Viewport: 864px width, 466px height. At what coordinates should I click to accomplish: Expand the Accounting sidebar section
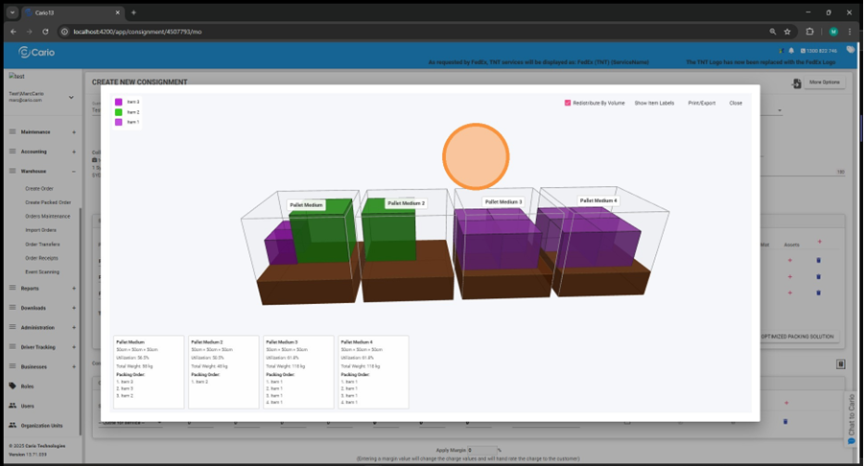tap(74, 152)
